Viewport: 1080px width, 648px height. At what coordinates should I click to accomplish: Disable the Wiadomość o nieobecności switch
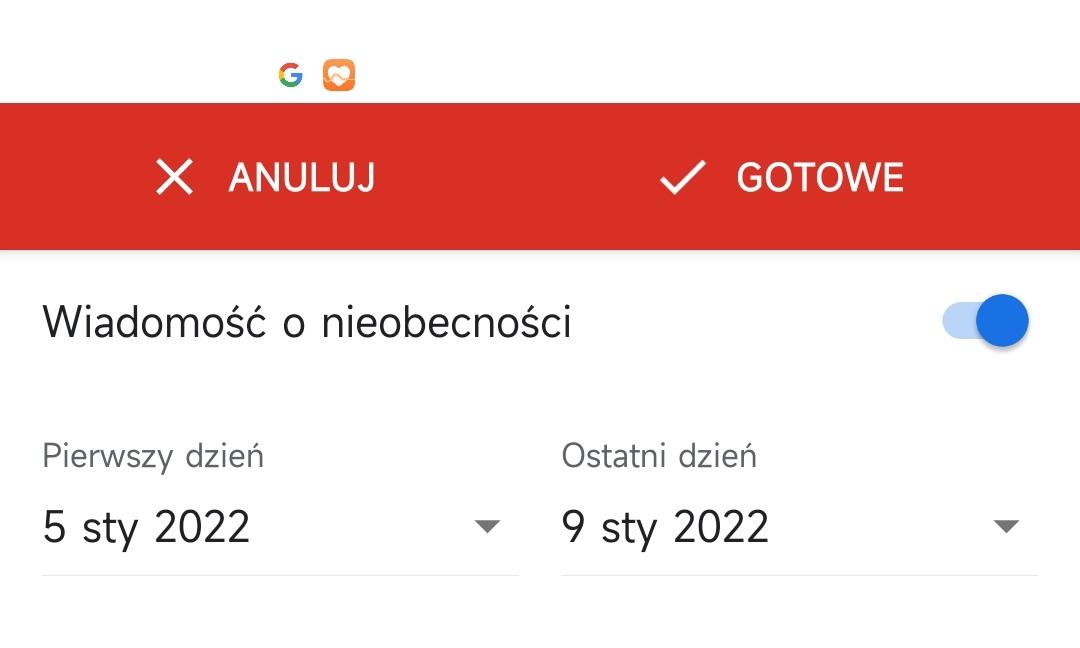pyautogui.click(x=986, y=322)
